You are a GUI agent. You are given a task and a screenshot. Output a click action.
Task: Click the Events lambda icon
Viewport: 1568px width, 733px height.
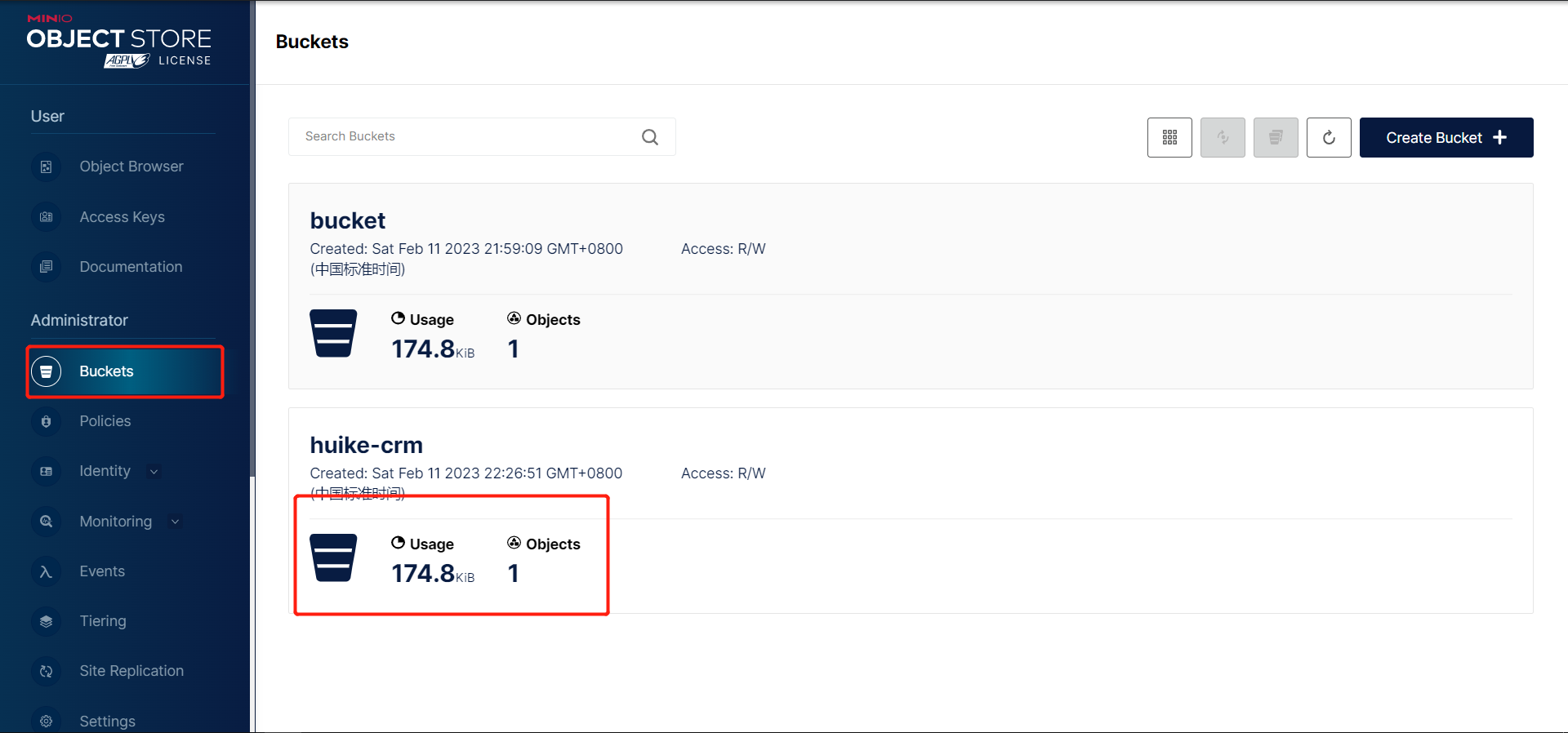(x=47, y=571)
